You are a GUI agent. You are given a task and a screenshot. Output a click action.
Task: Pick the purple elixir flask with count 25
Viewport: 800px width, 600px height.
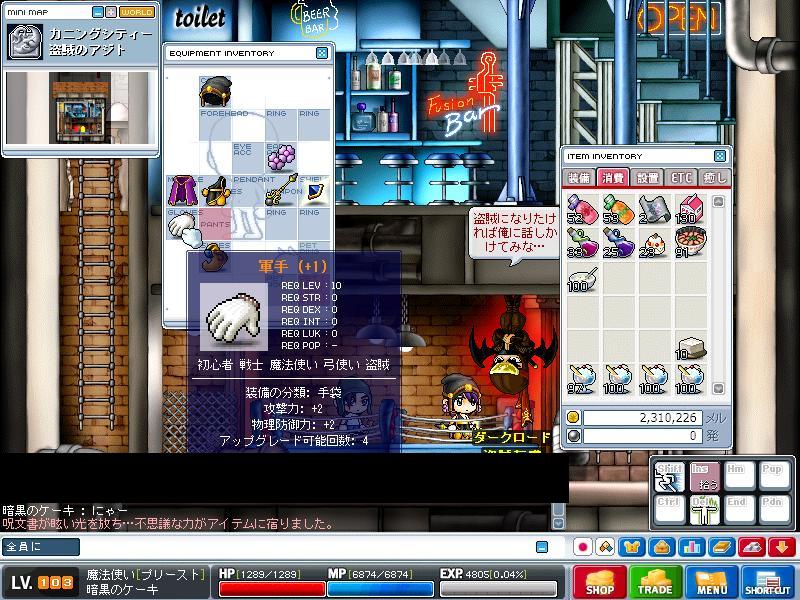point(618,242)
